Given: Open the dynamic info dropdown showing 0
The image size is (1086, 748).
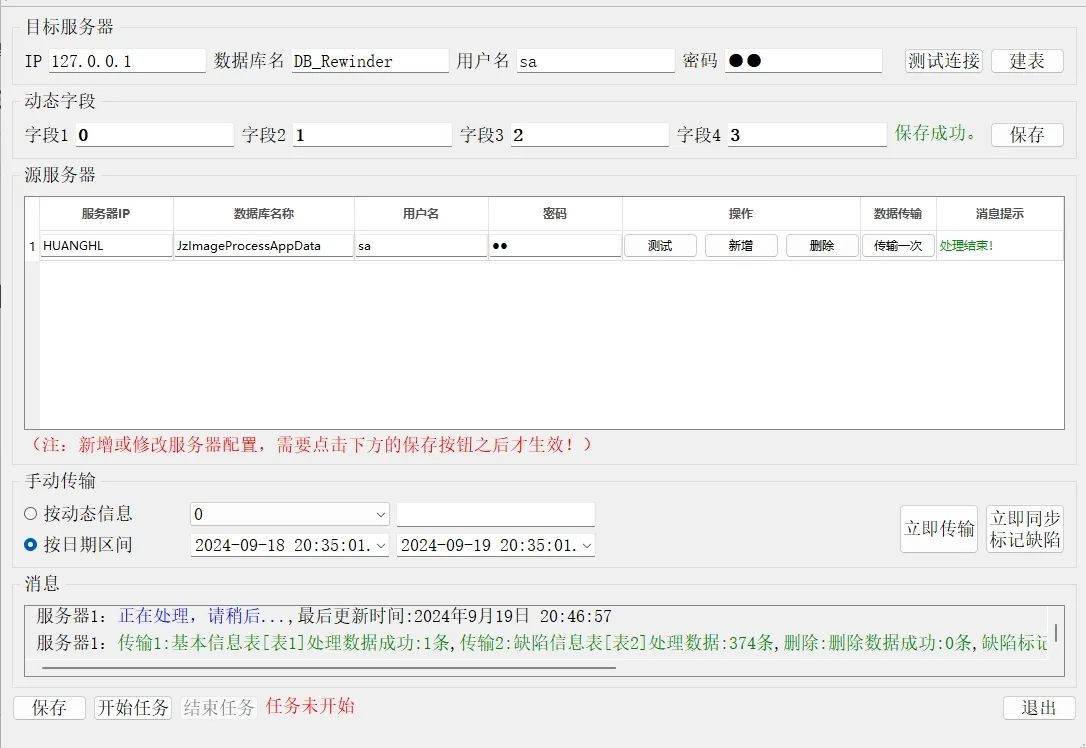Looking at the screenshot, I should point(290,515).
